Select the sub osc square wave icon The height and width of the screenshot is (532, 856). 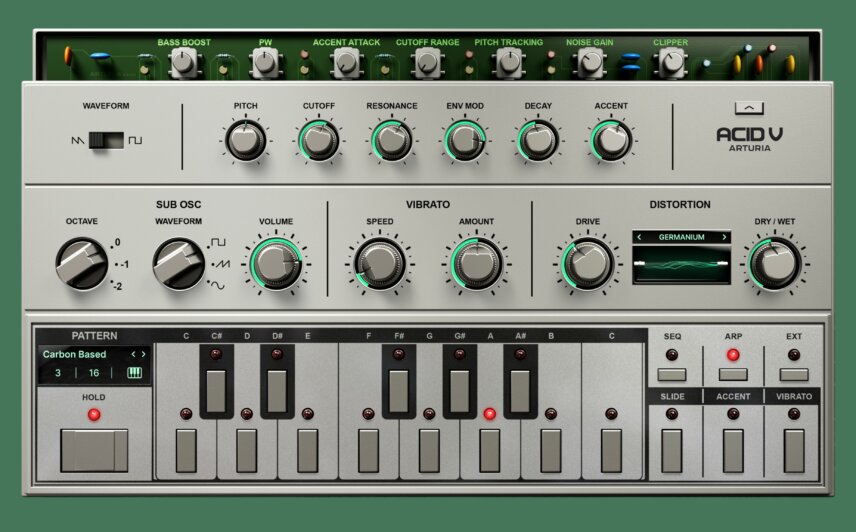pyautogui.click(x=218, y=242)
